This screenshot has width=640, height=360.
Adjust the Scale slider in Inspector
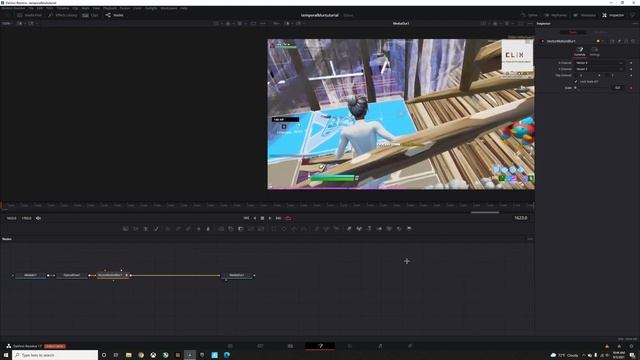pos(592,87)
